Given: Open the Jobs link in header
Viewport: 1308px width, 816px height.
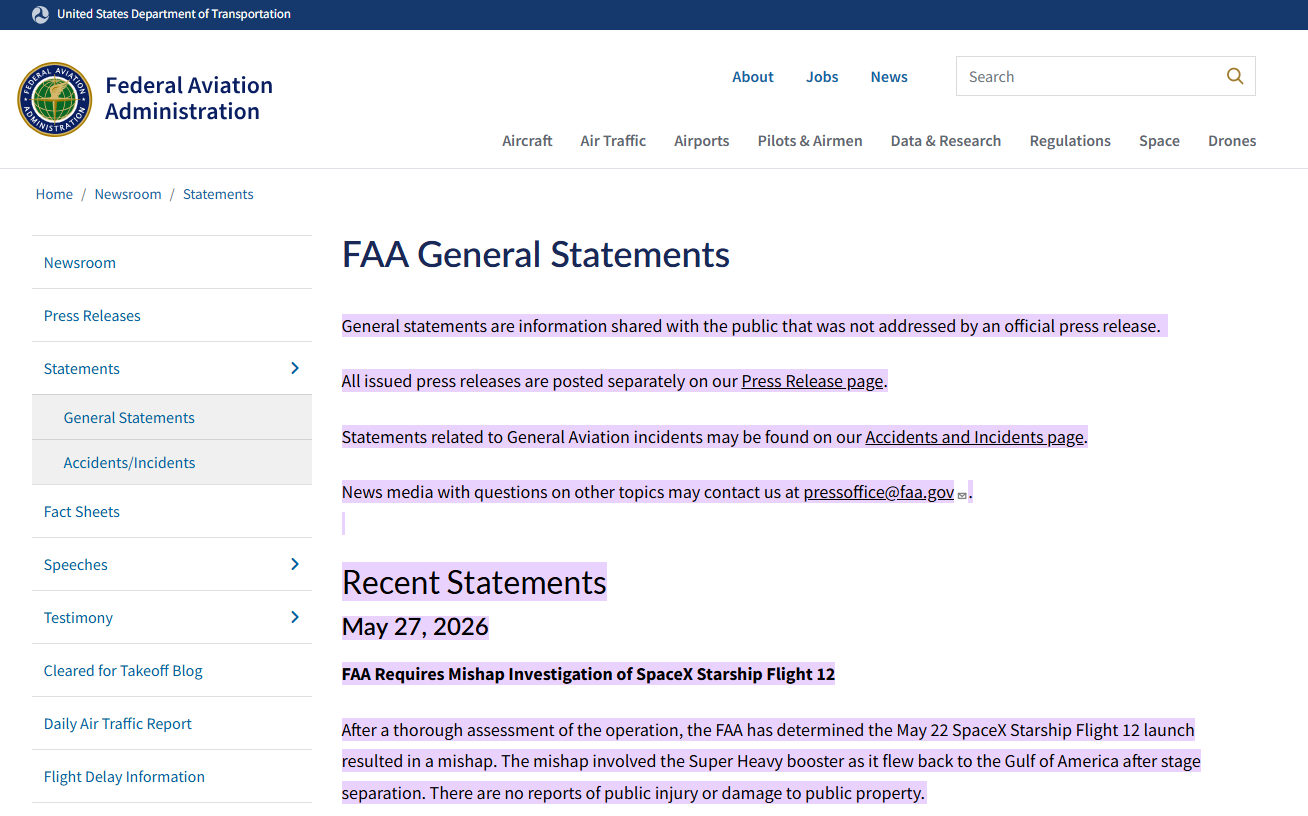Looking at the screenshot, I should [822, 76].
